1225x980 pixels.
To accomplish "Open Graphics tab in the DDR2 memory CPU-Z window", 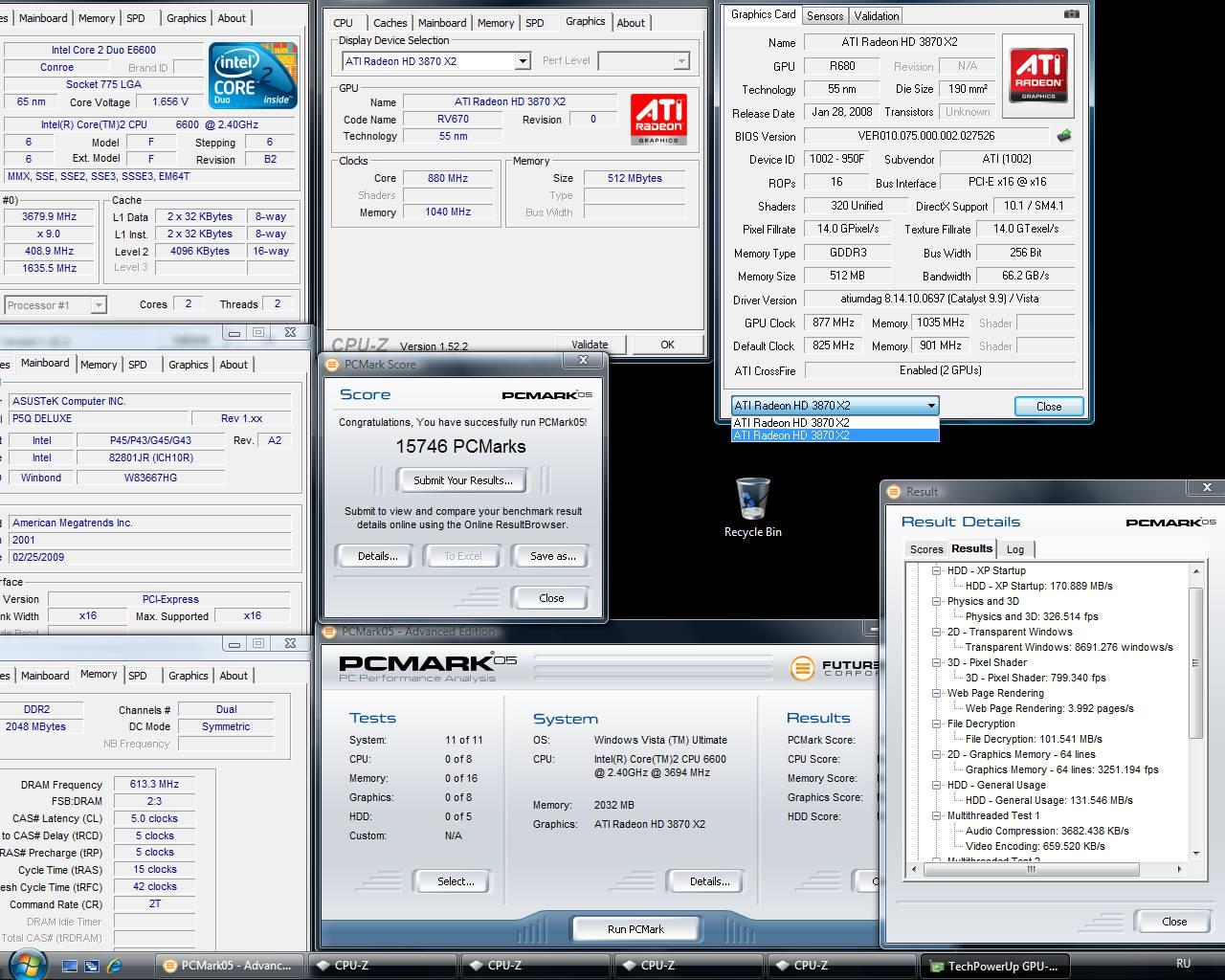I will click(x=188, y=676).
